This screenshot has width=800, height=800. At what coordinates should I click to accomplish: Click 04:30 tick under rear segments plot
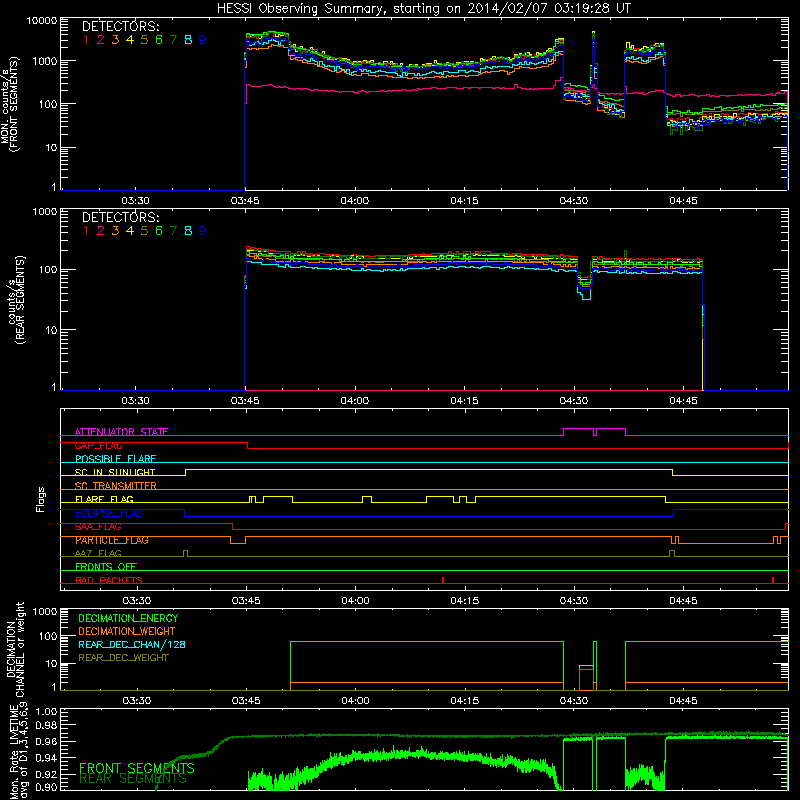573,401
